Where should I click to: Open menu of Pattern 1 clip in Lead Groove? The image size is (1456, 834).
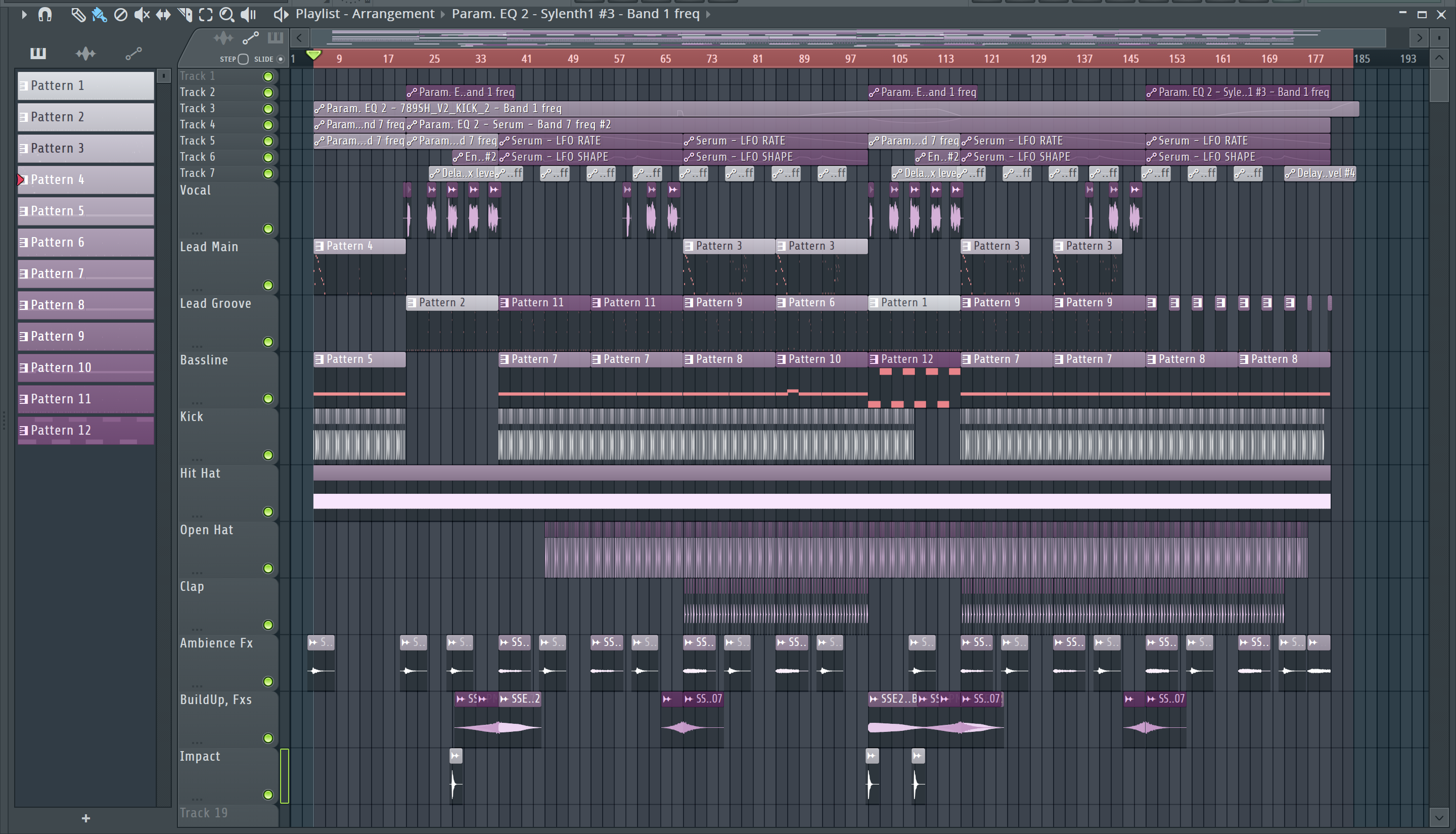coord(874,303)
